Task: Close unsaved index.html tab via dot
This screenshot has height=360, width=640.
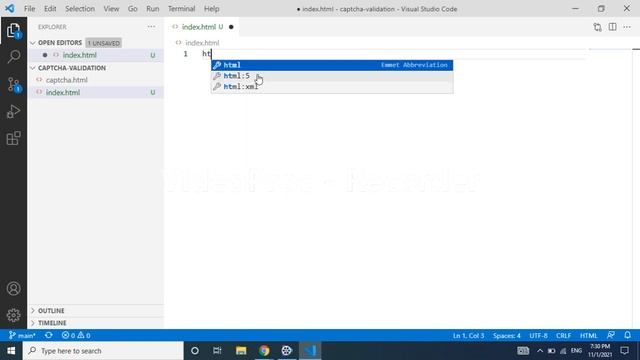Action: 231,27
